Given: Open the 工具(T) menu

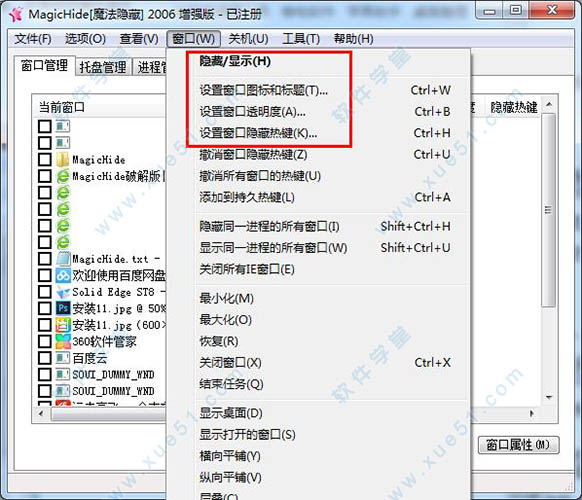Looking at the screenshot, I should [301, 39].
